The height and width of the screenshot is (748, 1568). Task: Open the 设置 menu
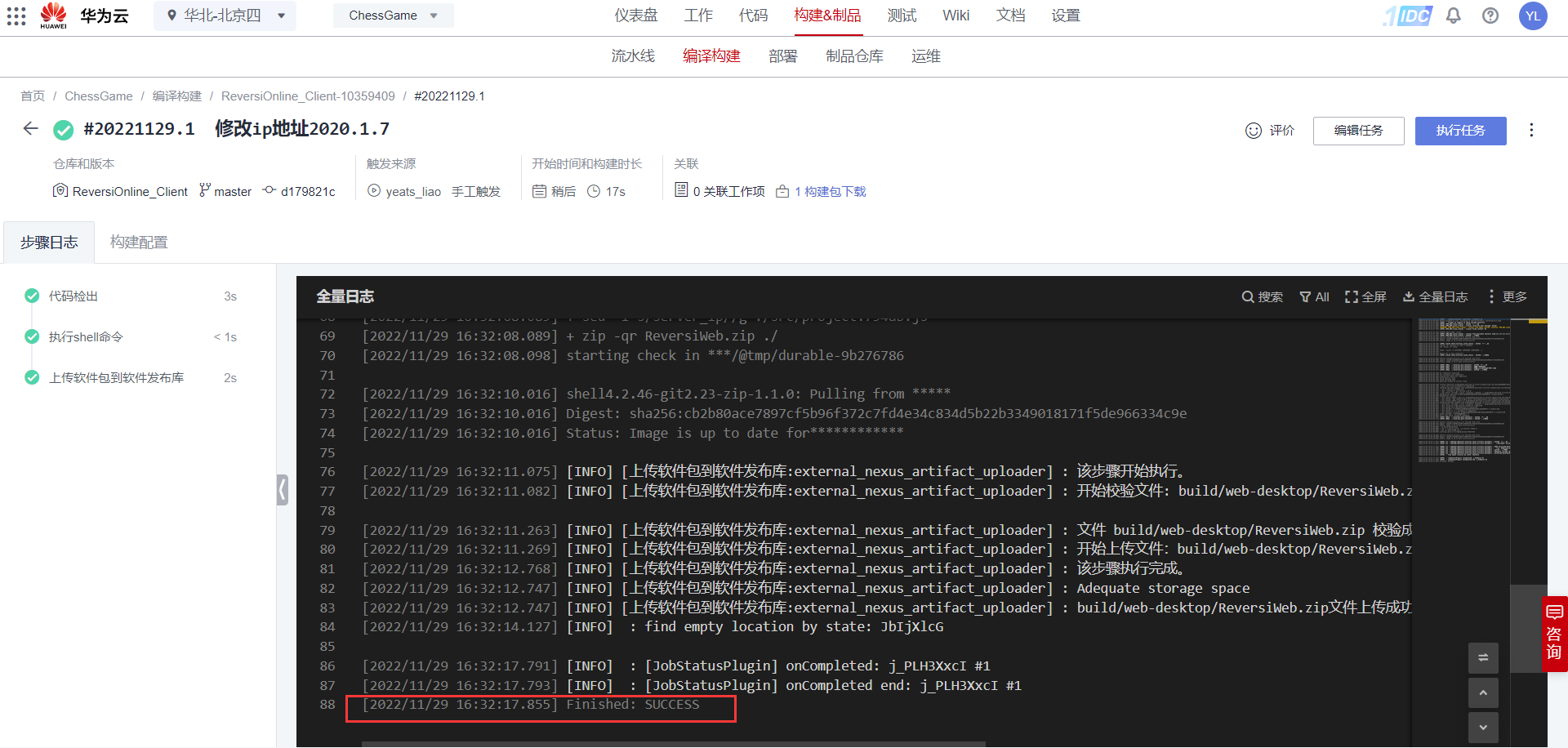pos(1066,16)
